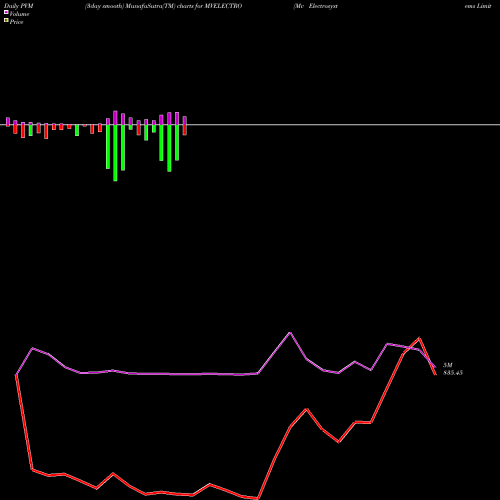Click the 'Daily PVM' heading text
Image resolution: width=500 pixels, height=500 pixels.
coord(19,6)
